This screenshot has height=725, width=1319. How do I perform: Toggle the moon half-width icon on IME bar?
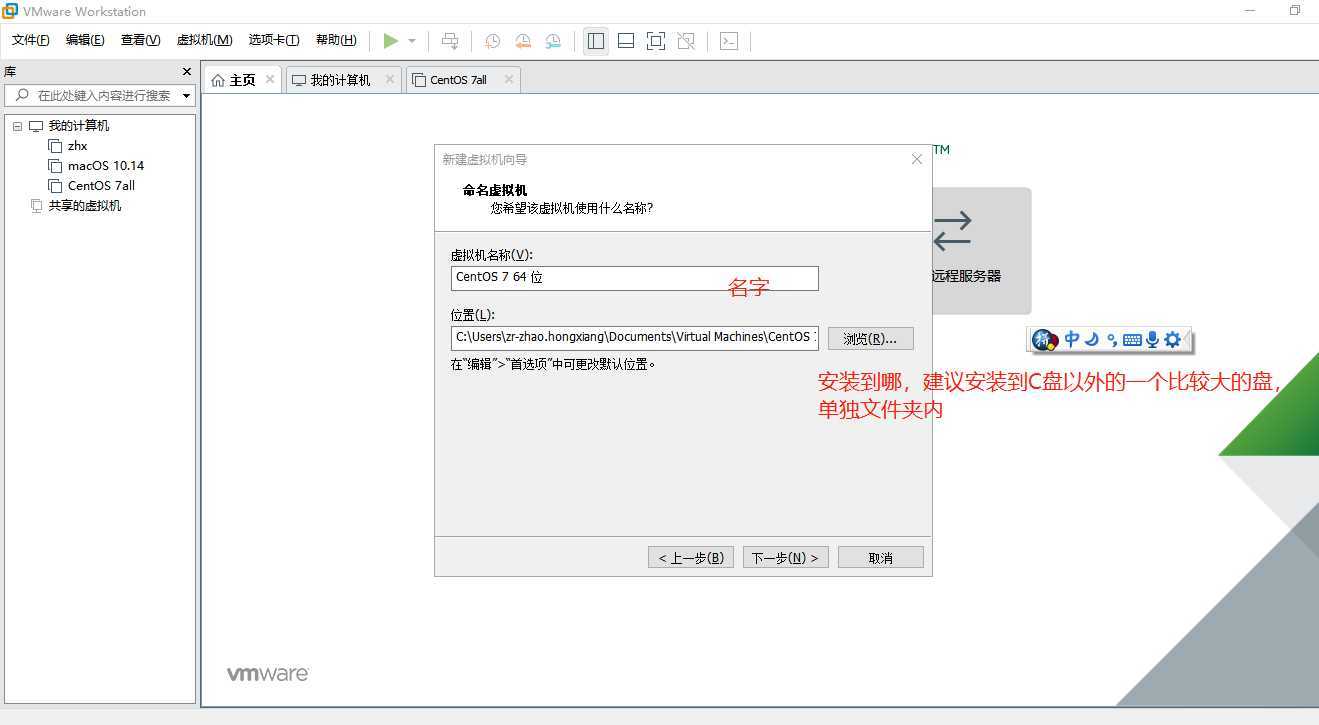1092,339
